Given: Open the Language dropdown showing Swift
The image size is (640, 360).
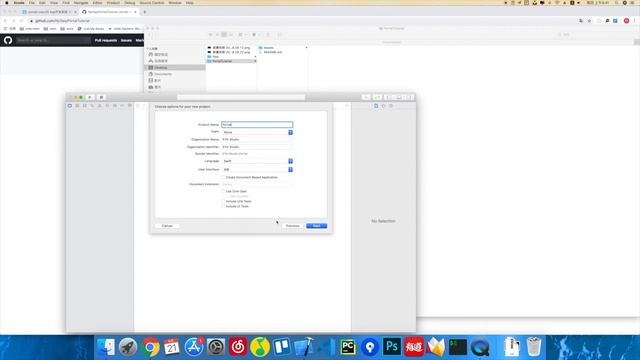Looking at the screenshot, I should (x=257, y=161).
